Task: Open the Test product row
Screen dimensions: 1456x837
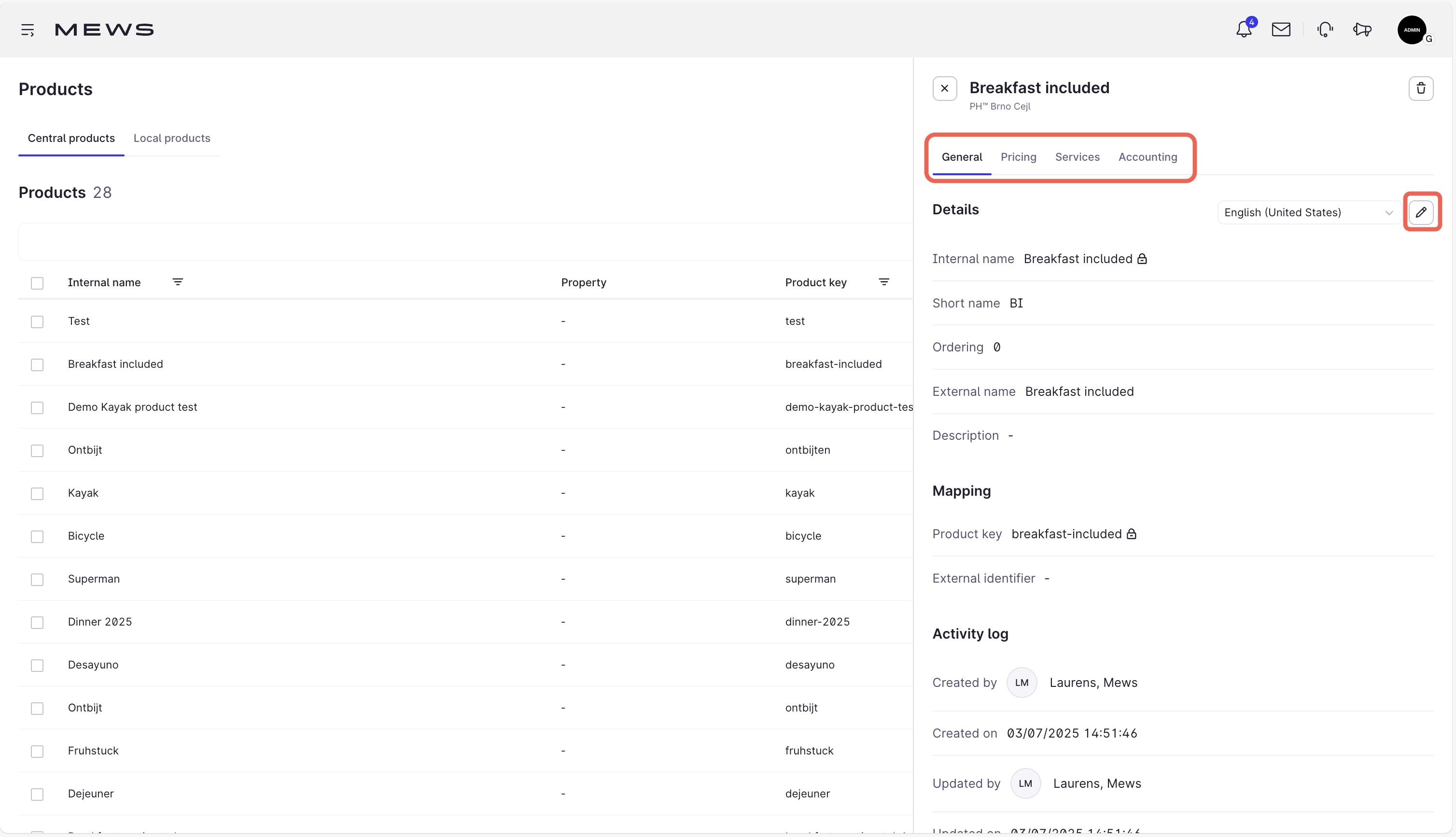Action: coord(465,321)
